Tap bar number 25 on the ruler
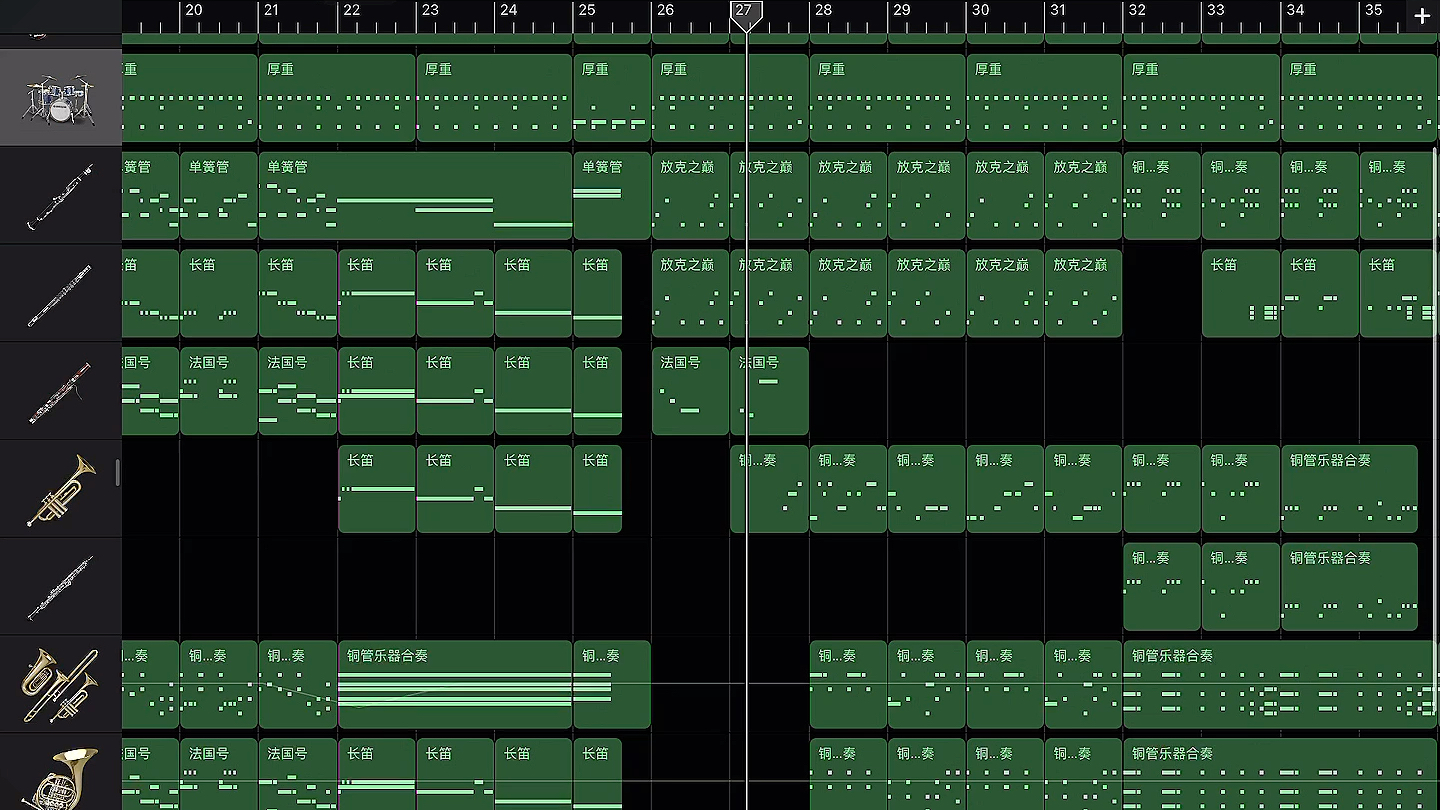 [x=586, y=10]
